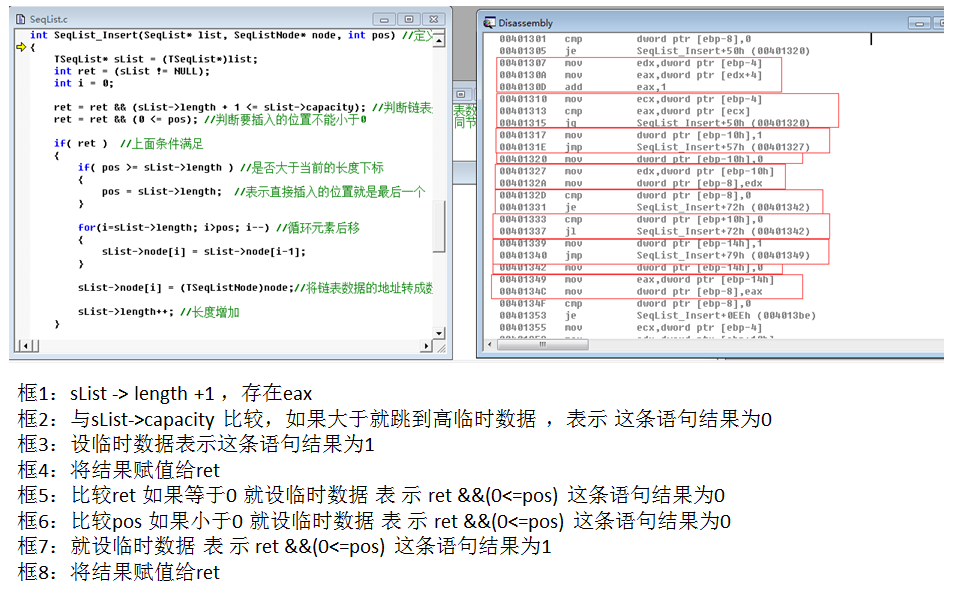Select disassembly row at address 00401305
970x599 pixels.
(x=655, y=51)
